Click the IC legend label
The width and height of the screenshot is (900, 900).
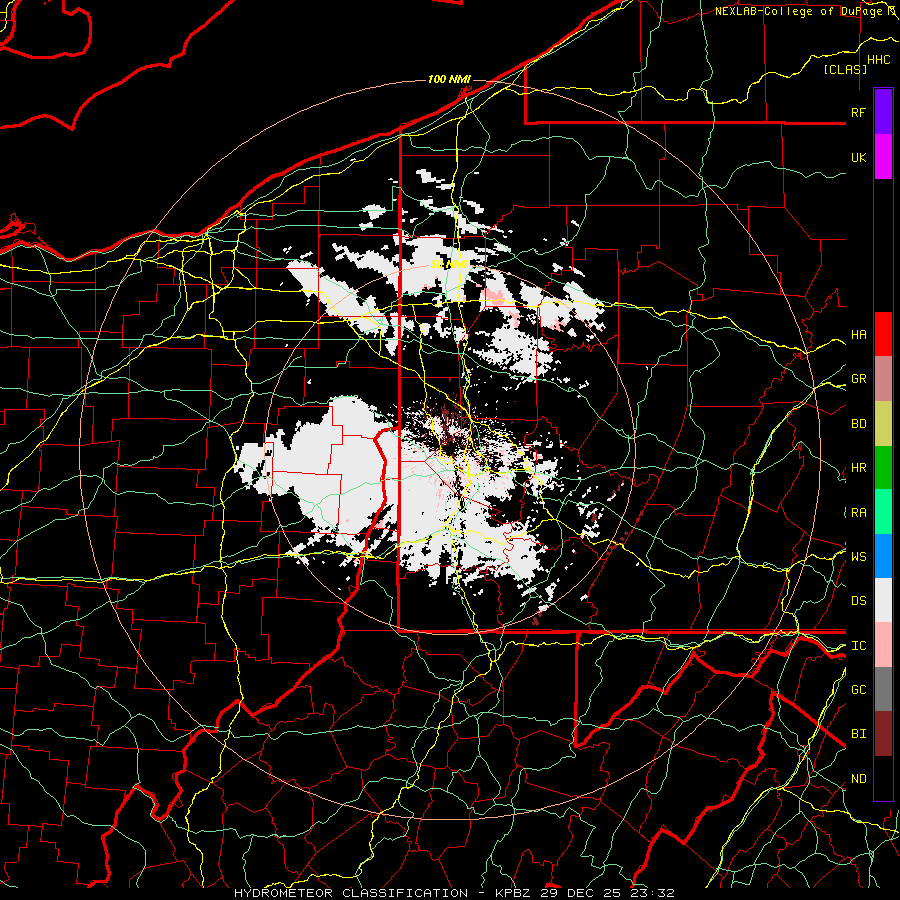point(858,646)
